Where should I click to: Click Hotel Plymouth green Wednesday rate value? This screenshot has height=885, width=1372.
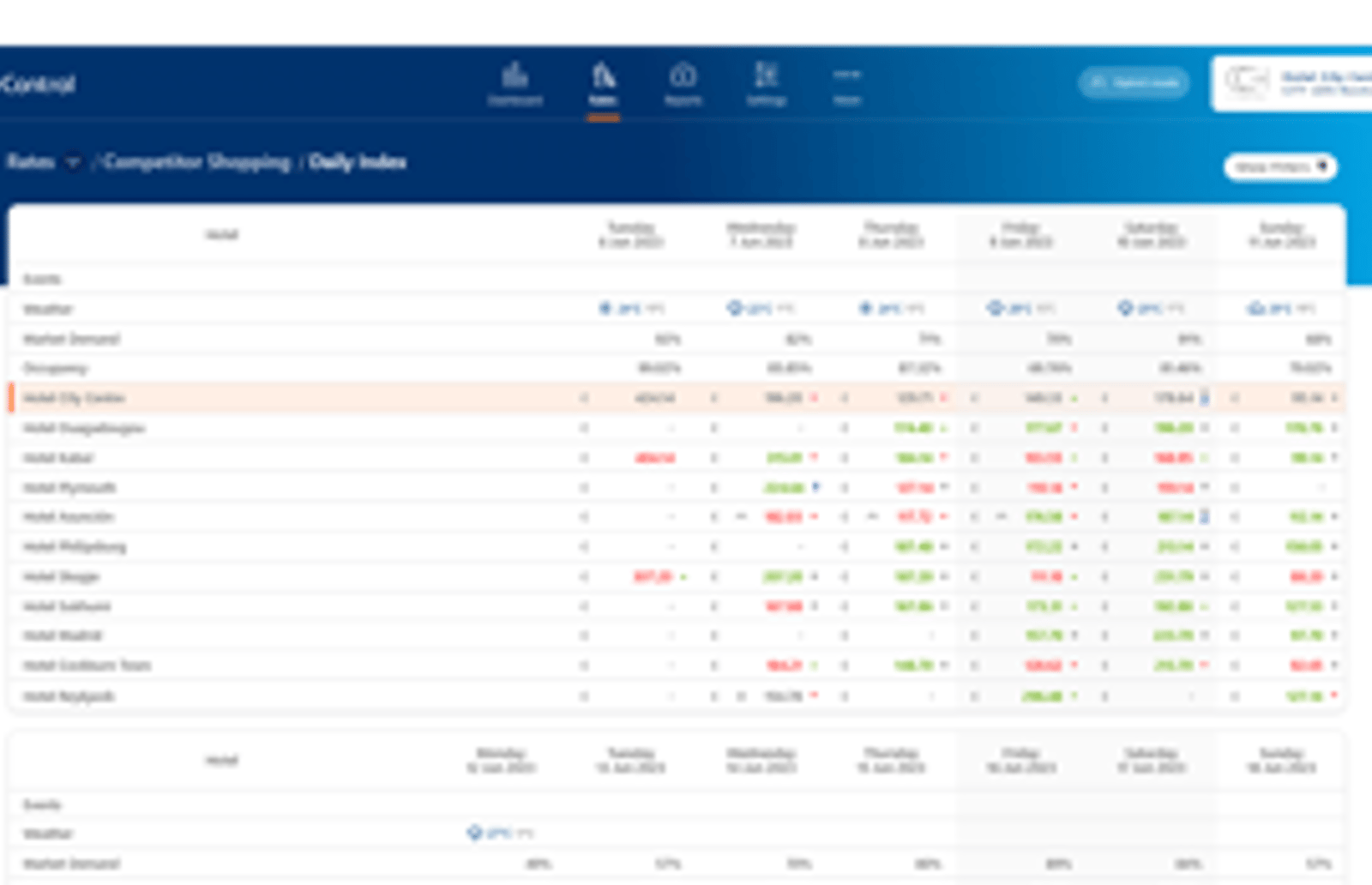pos(784,487)
